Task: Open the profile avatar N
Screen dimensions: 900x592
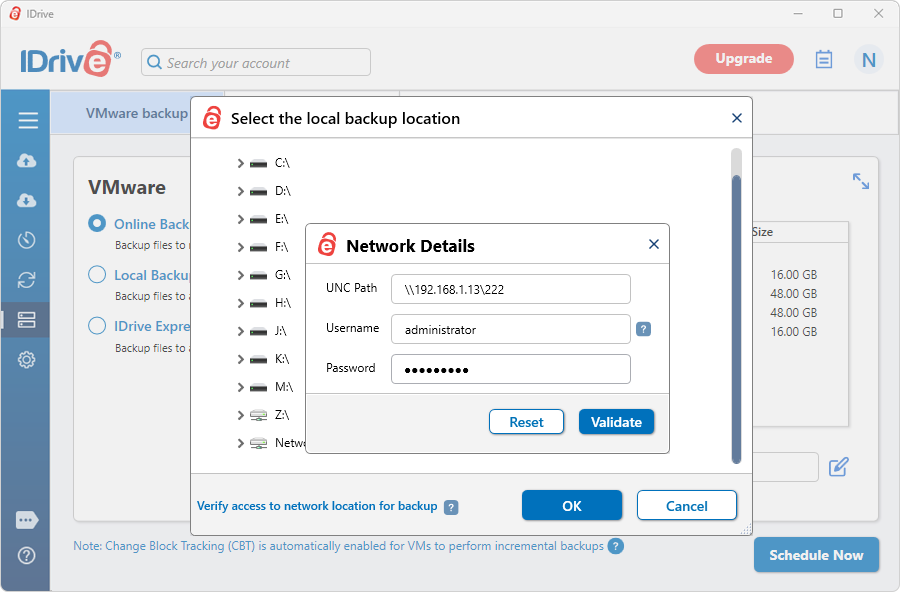Action: (x=868, y=59)
